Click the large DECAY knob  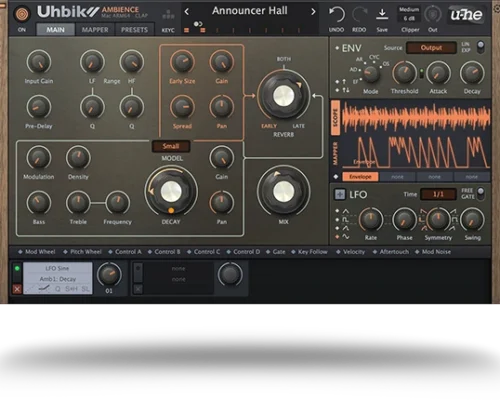[171, 192]
